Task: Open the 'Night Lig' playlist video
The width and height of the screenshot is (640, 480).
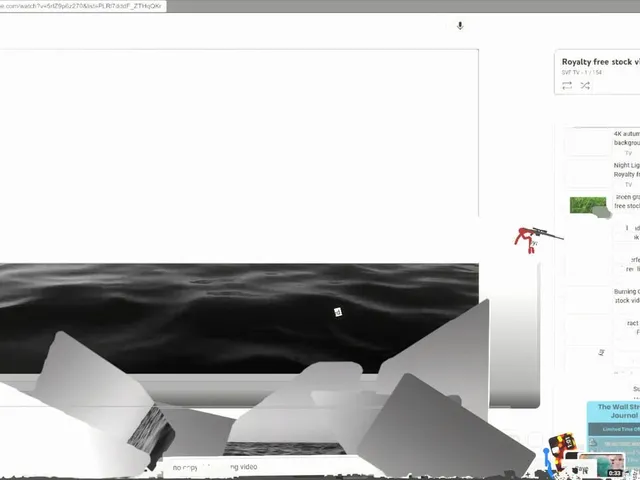Action: click(x=627, y=170)
